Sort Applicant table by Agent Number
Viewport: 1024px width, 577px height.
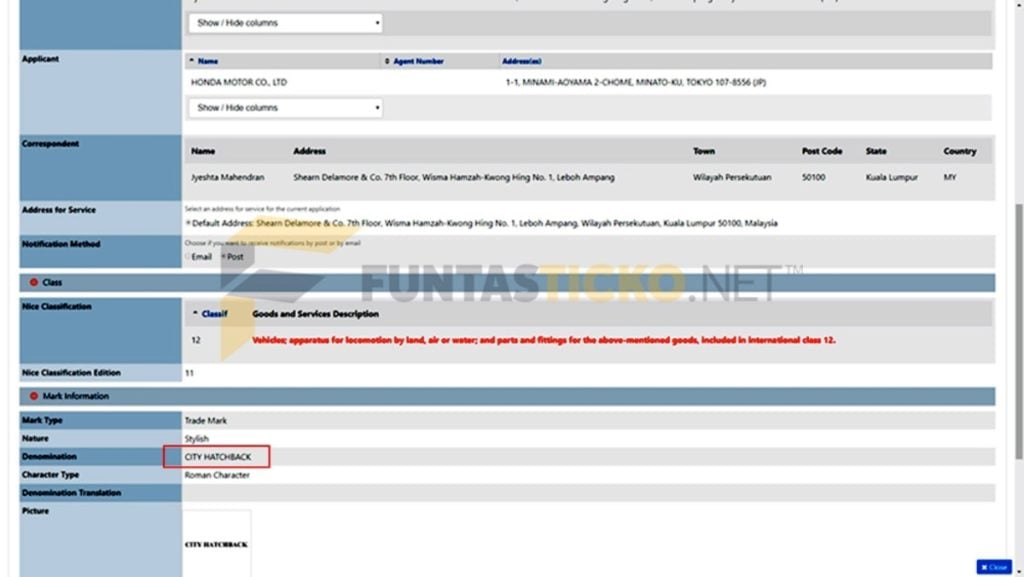pyautogui.click(x=418, y=61)
